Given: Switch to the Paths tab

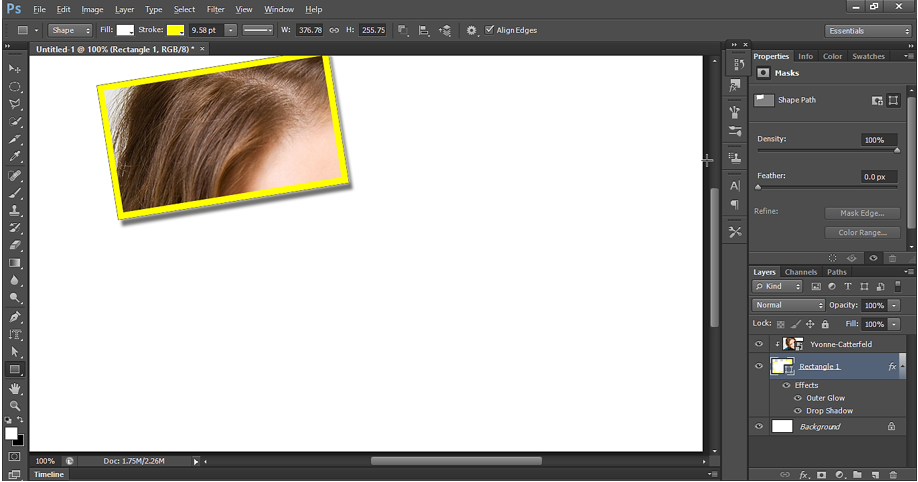Looking at the screenshot, I should (x=837, y=272).
